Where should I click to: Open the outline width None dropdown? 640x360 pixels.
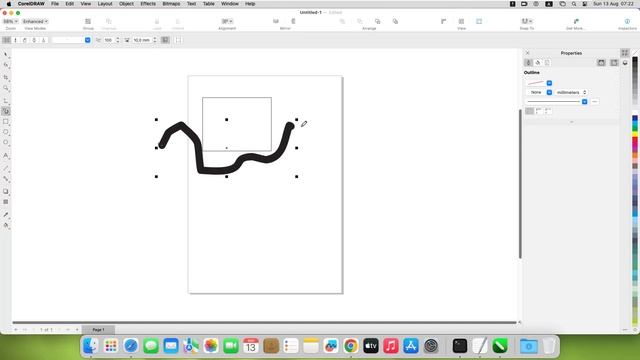point(549,93)
